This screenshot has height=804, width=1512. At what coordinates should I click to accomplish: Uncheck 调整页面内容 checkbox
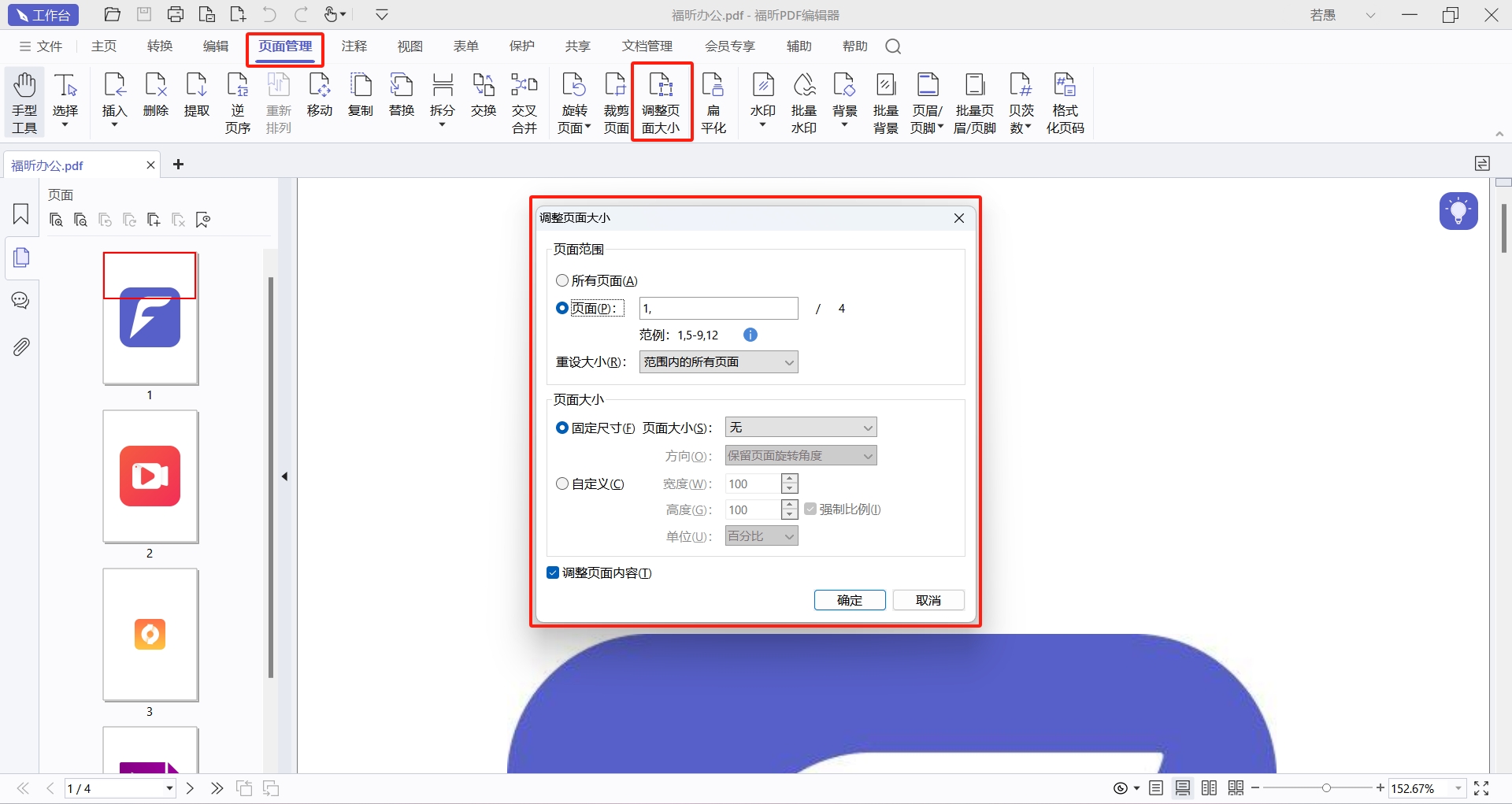click(x=553, y=572)
